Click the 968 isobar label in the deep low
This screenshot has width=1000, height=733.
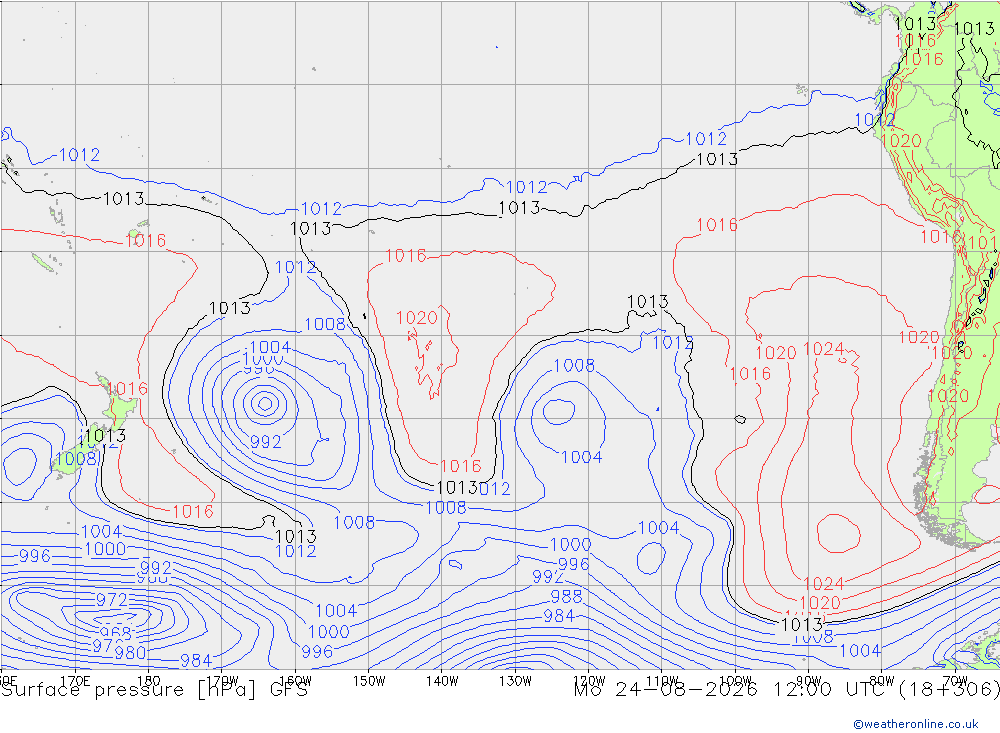[x=116, y=633]
